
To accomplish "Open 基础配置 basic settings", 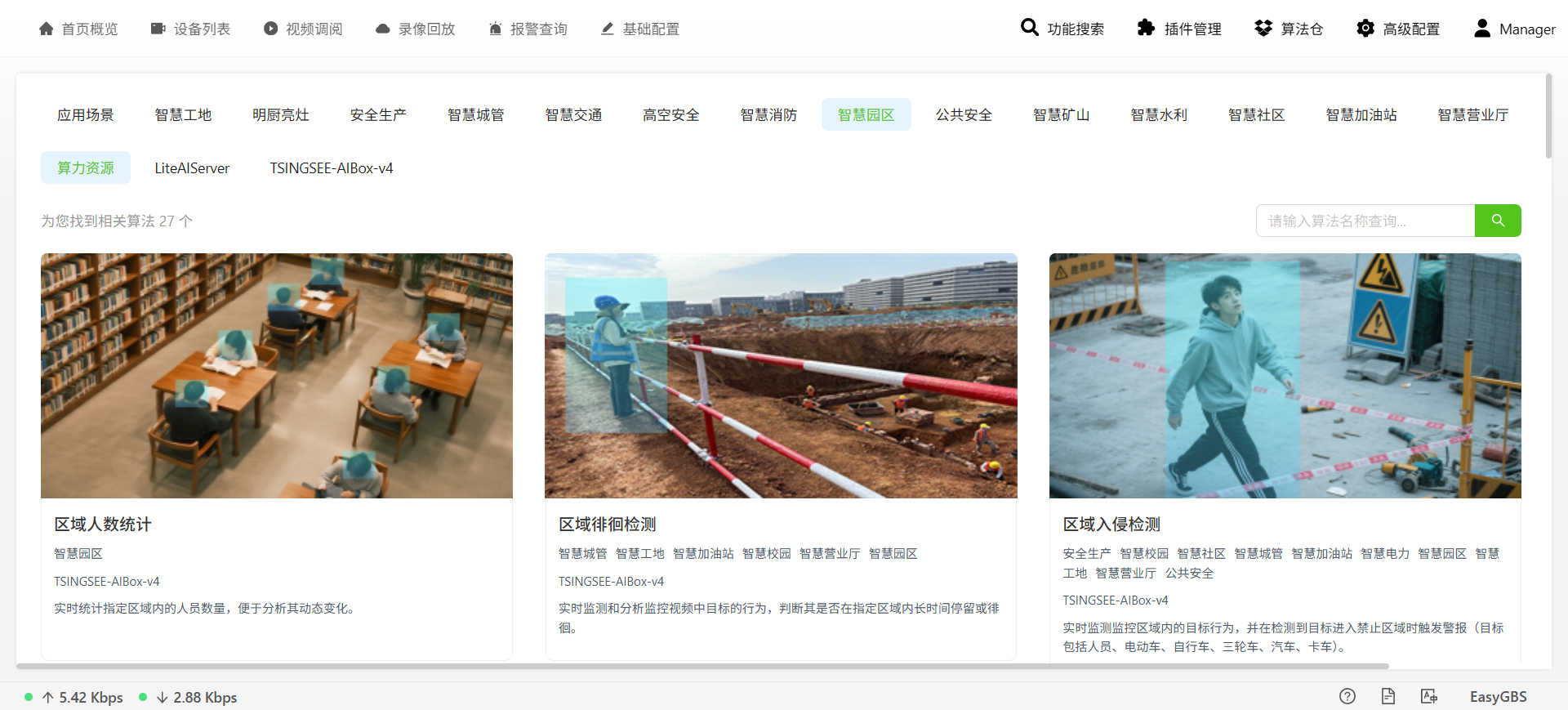I will point(639,29).
